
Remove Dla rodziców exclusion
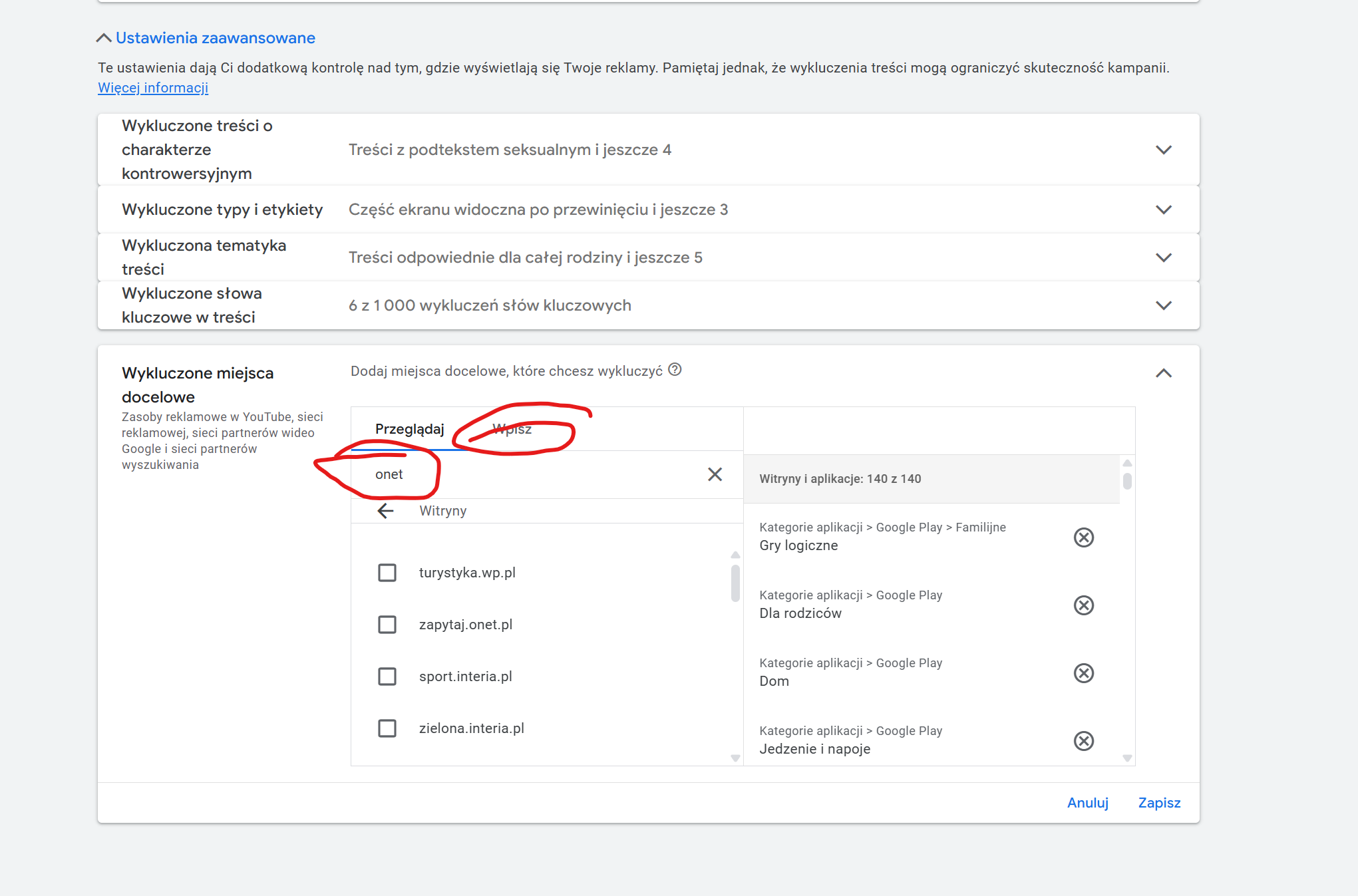point(1083,605)
